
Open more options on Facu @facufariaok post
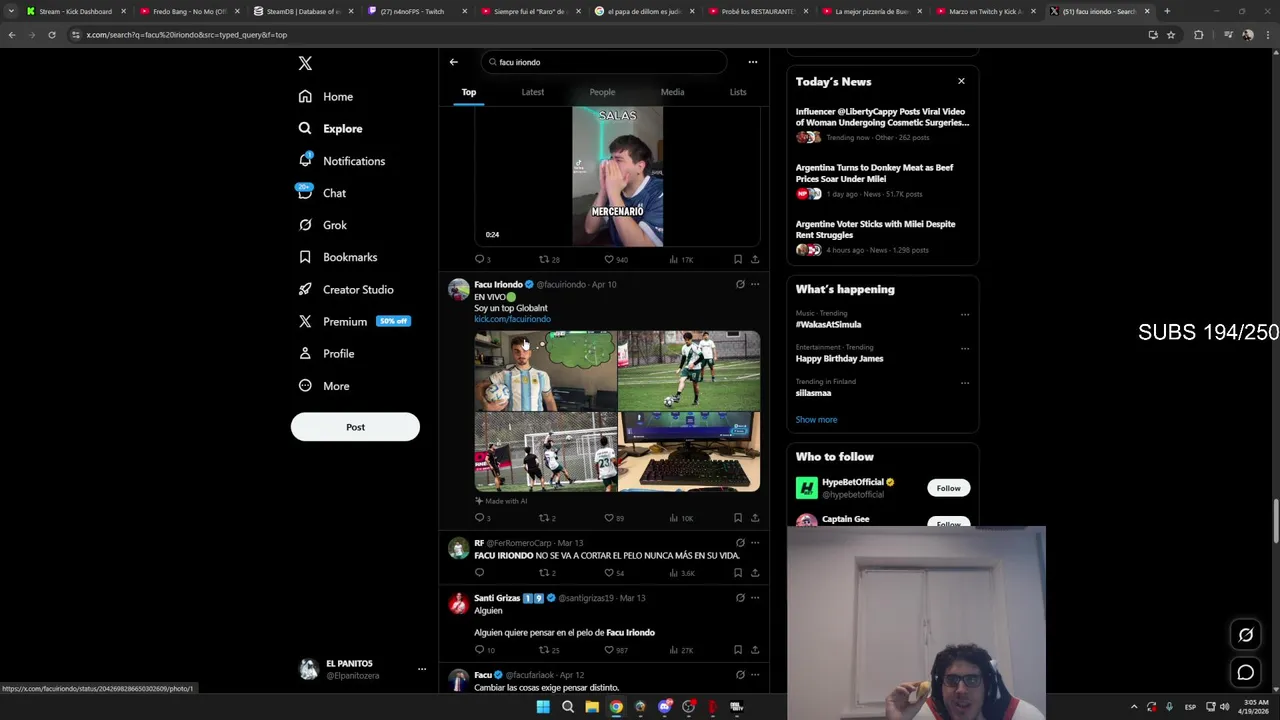click(755, 675)
